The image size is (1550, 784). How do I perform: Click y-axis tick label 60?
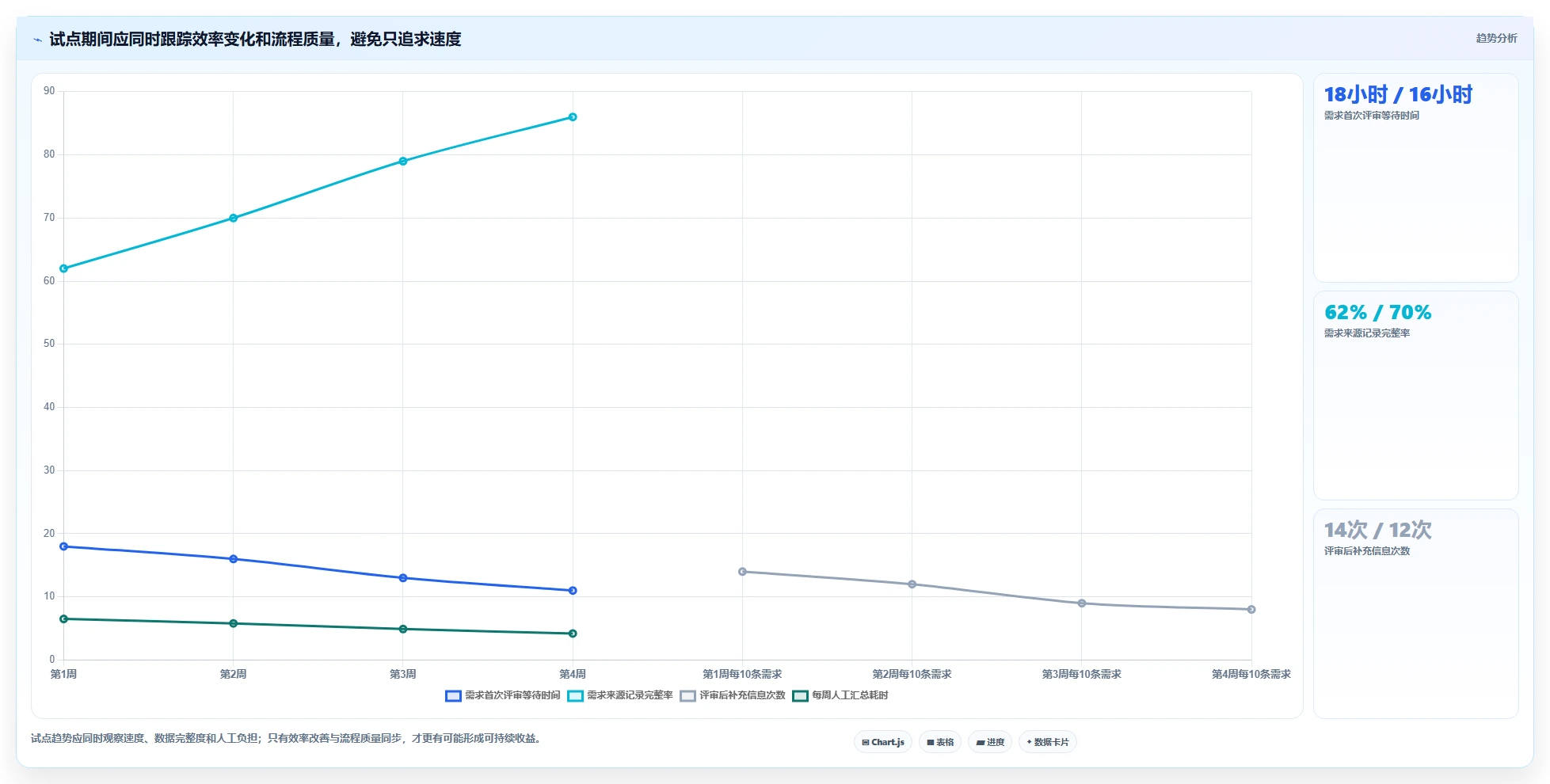tap(49, 281)
